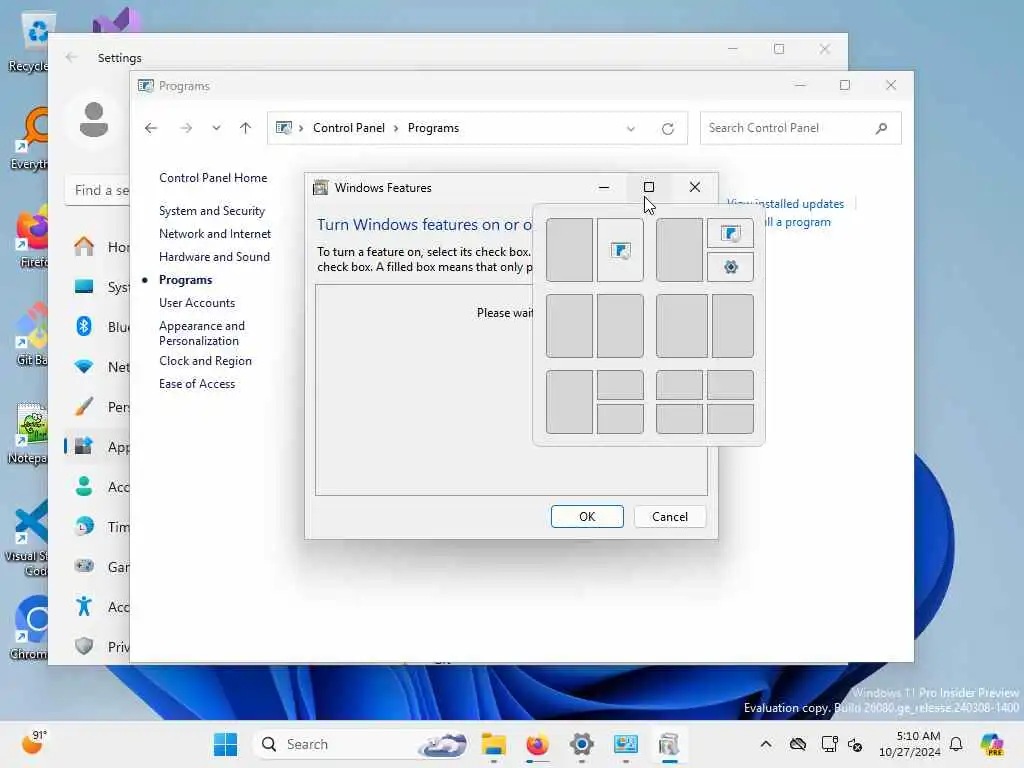Viewport: 1024px width, 768px height.
Task: Open Bluetooth in Settings sidebar
Action: click(x=97, y=327)
